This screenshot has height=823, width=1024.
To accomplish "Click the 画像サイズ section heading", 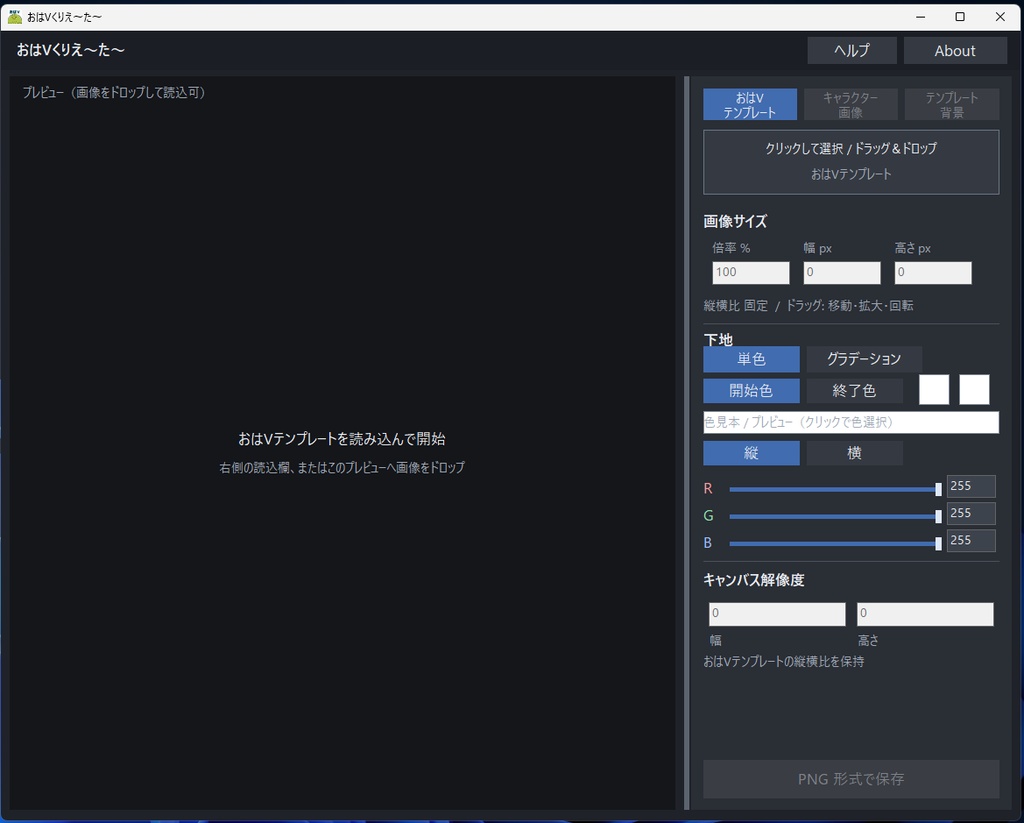I will [x=735, y=221].
